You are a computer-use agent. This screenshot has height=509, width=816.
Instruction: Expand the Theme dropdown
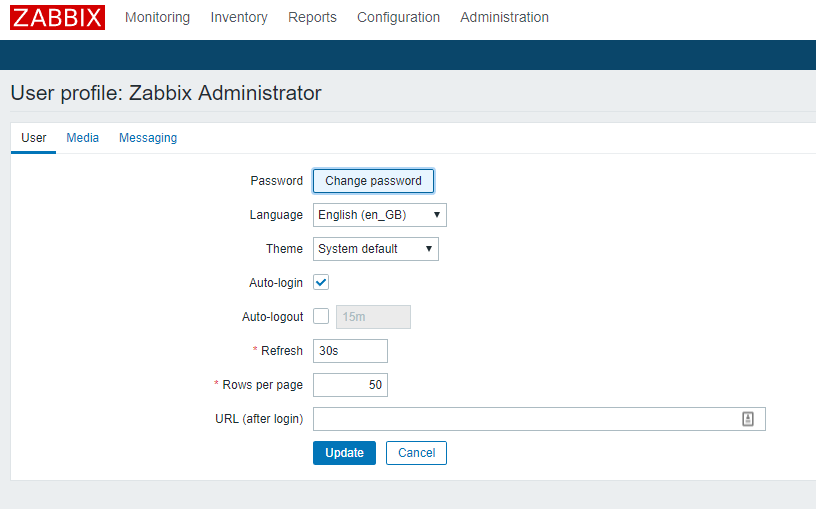376,249
